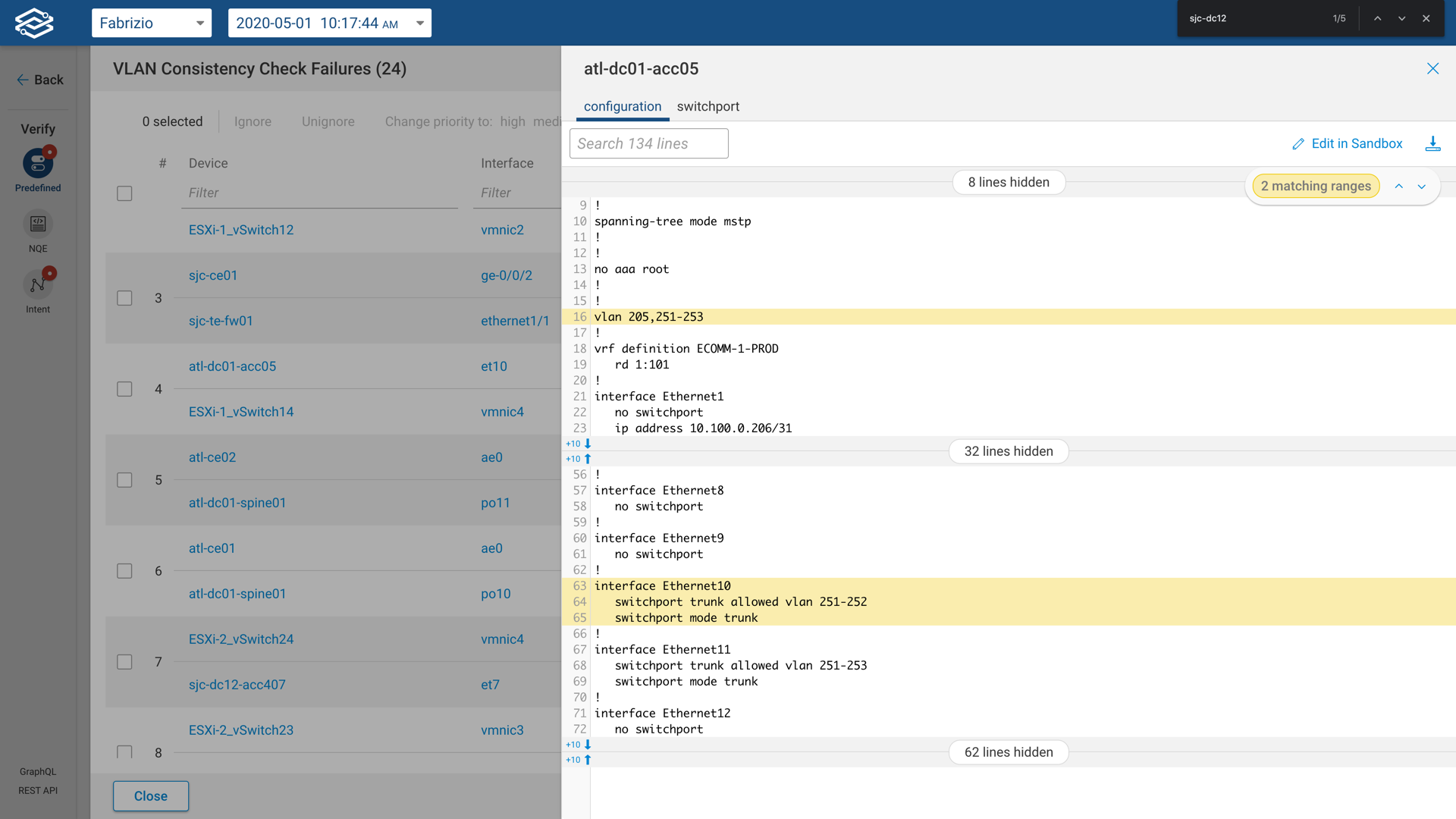
Task: Select the NQE sidebar icon
Action: [x=37, y=224]
